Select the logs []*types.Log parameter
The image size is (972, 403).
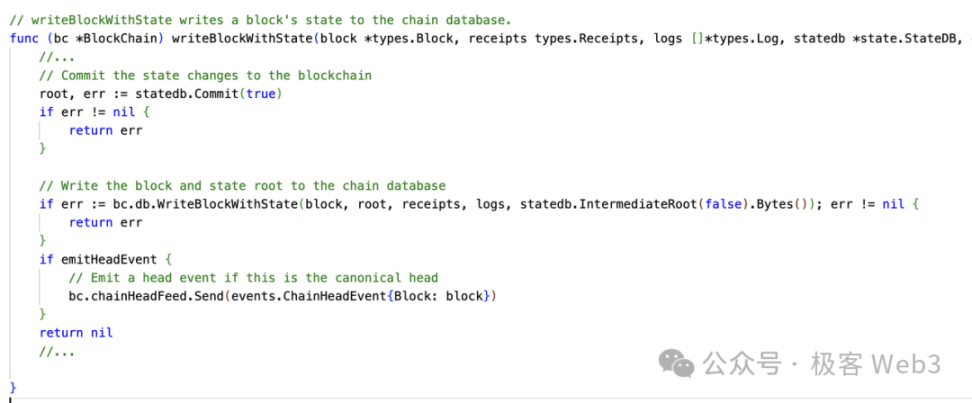[x=716, y=39]
